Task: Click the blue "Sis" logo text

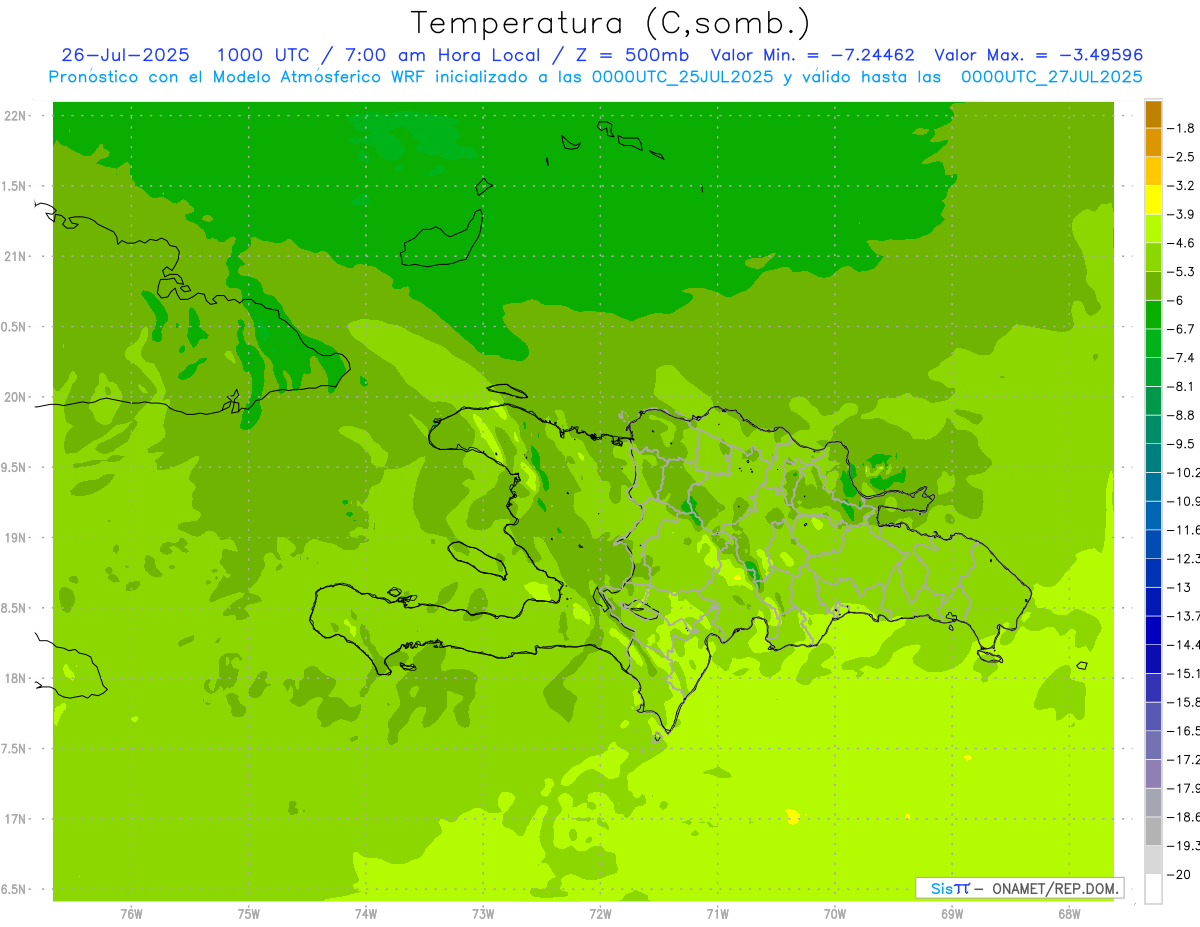Action: (x=941, y=888)
